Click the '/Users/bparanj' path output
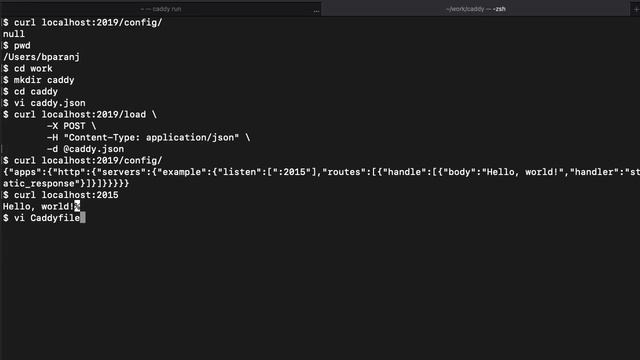This screenshot has width=640, height=360. pos(41,57)
